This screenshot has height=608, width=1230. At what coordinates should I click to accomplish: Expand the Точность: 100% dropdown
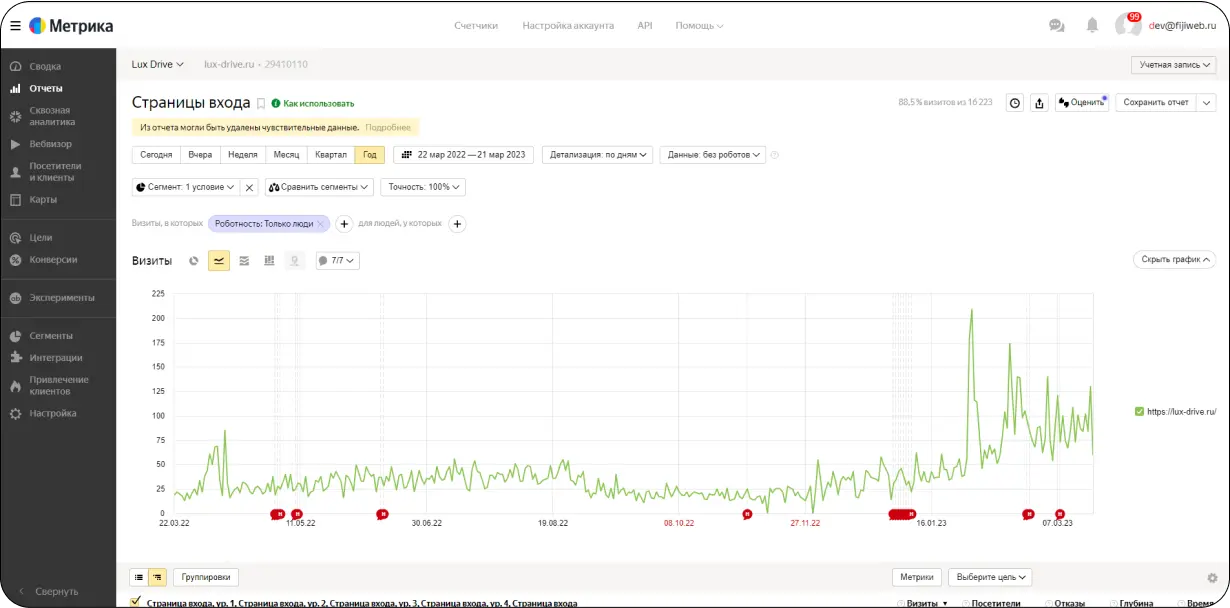[x=423, y=187]
